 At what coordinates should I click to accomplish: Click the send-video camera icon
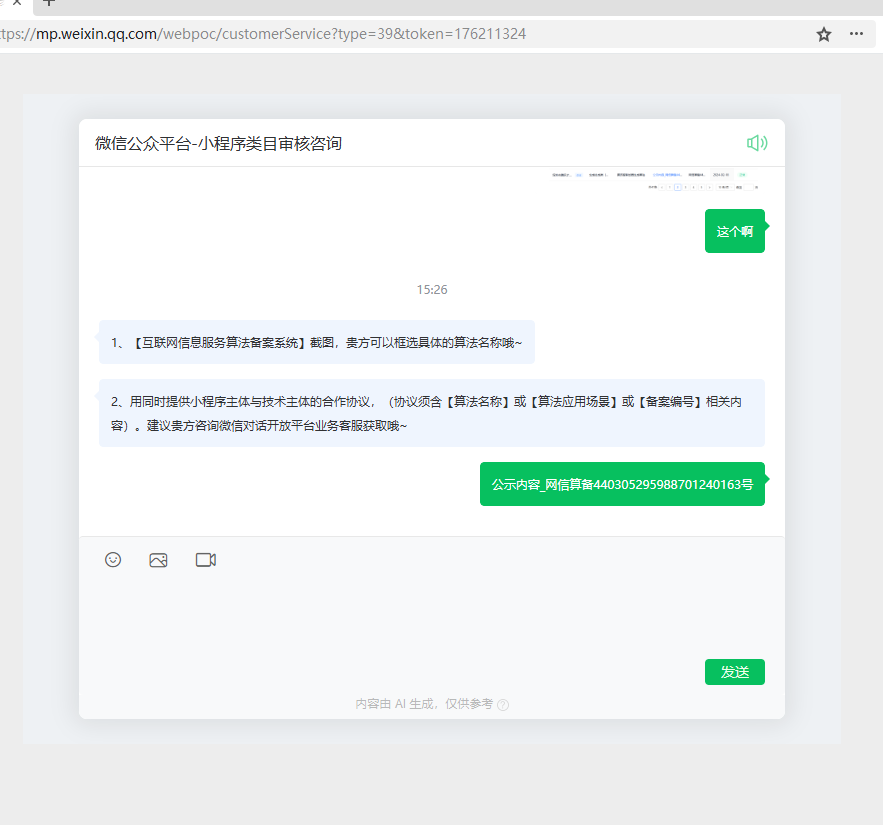pos(206,560)
